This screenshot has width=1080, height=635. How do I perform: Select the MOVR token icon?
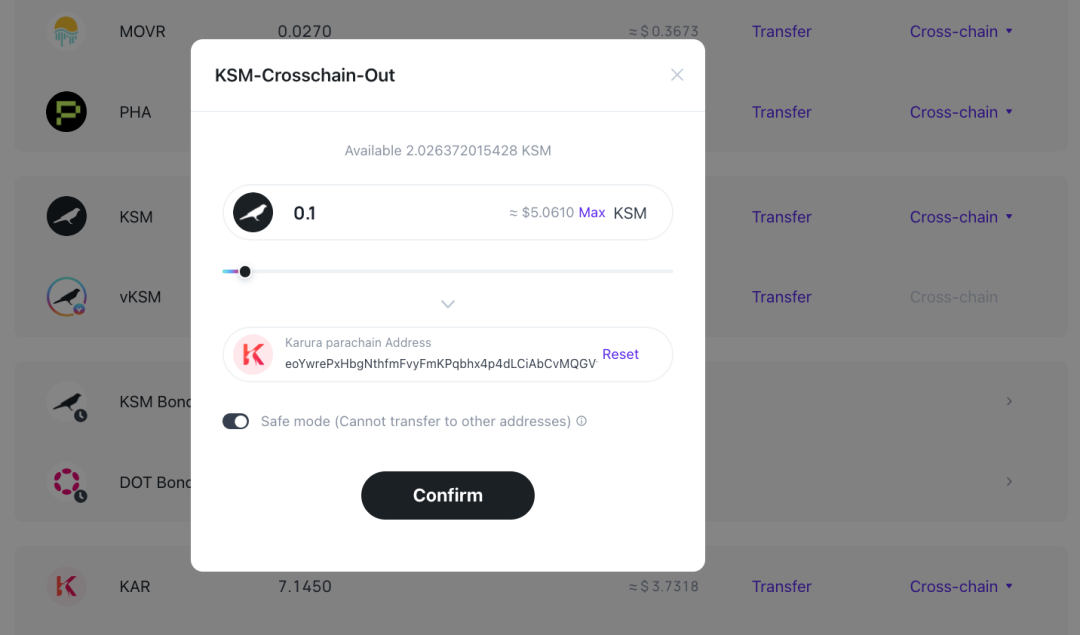[x=66, y=31]
